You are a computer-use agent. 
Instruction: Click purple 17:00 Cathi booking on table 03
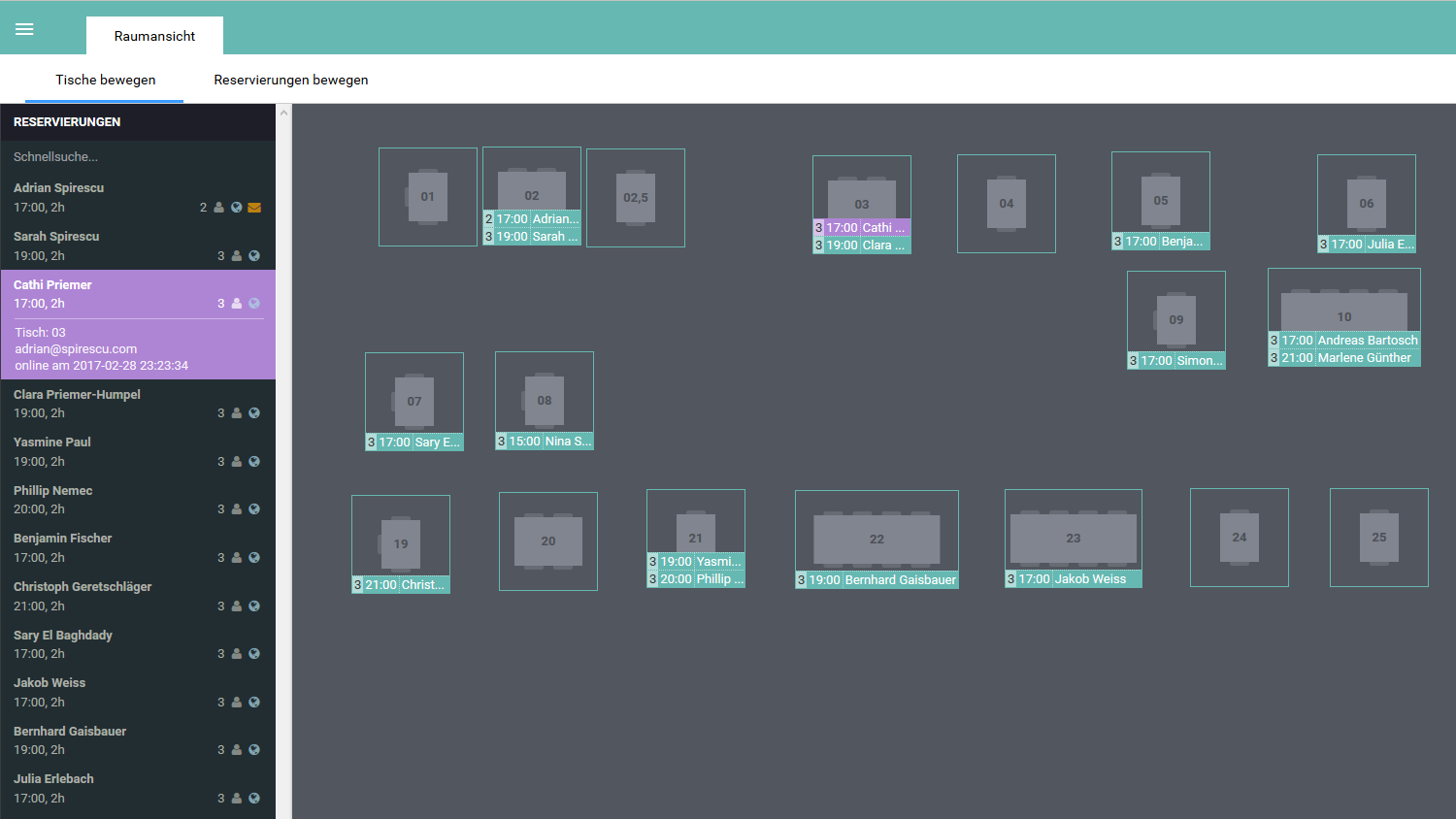point(863,228)
